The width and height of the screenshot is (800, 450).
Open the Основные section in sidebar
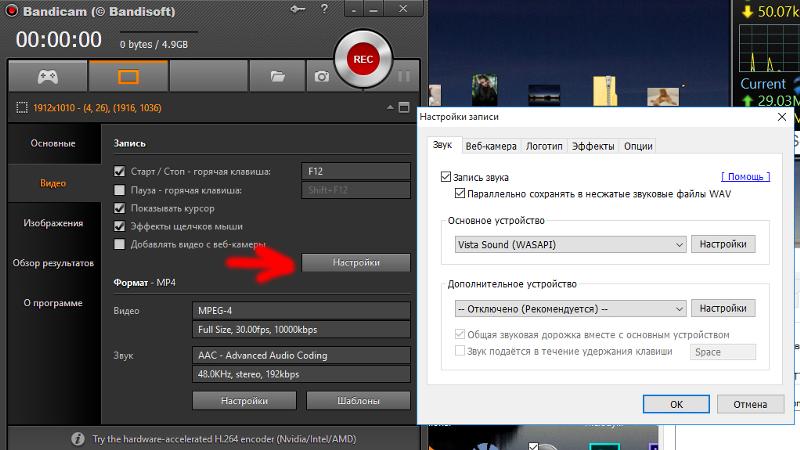(x=53, y=143)
